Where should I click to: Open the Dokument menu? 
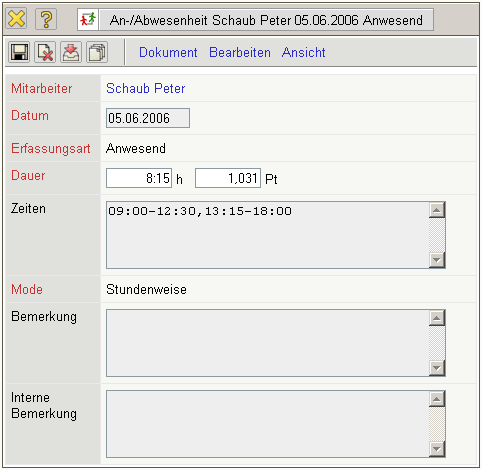[x=168, y=53]
